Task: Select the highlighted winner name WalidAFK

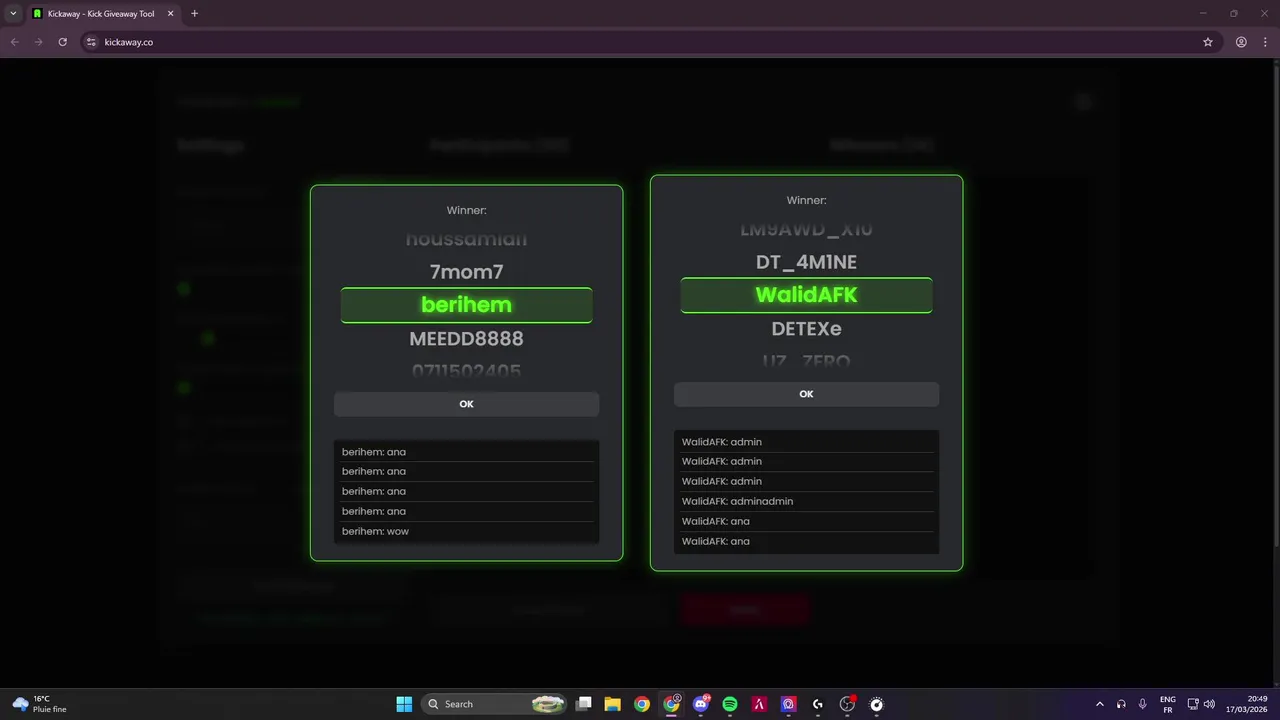Action: (x=806, y=295)
